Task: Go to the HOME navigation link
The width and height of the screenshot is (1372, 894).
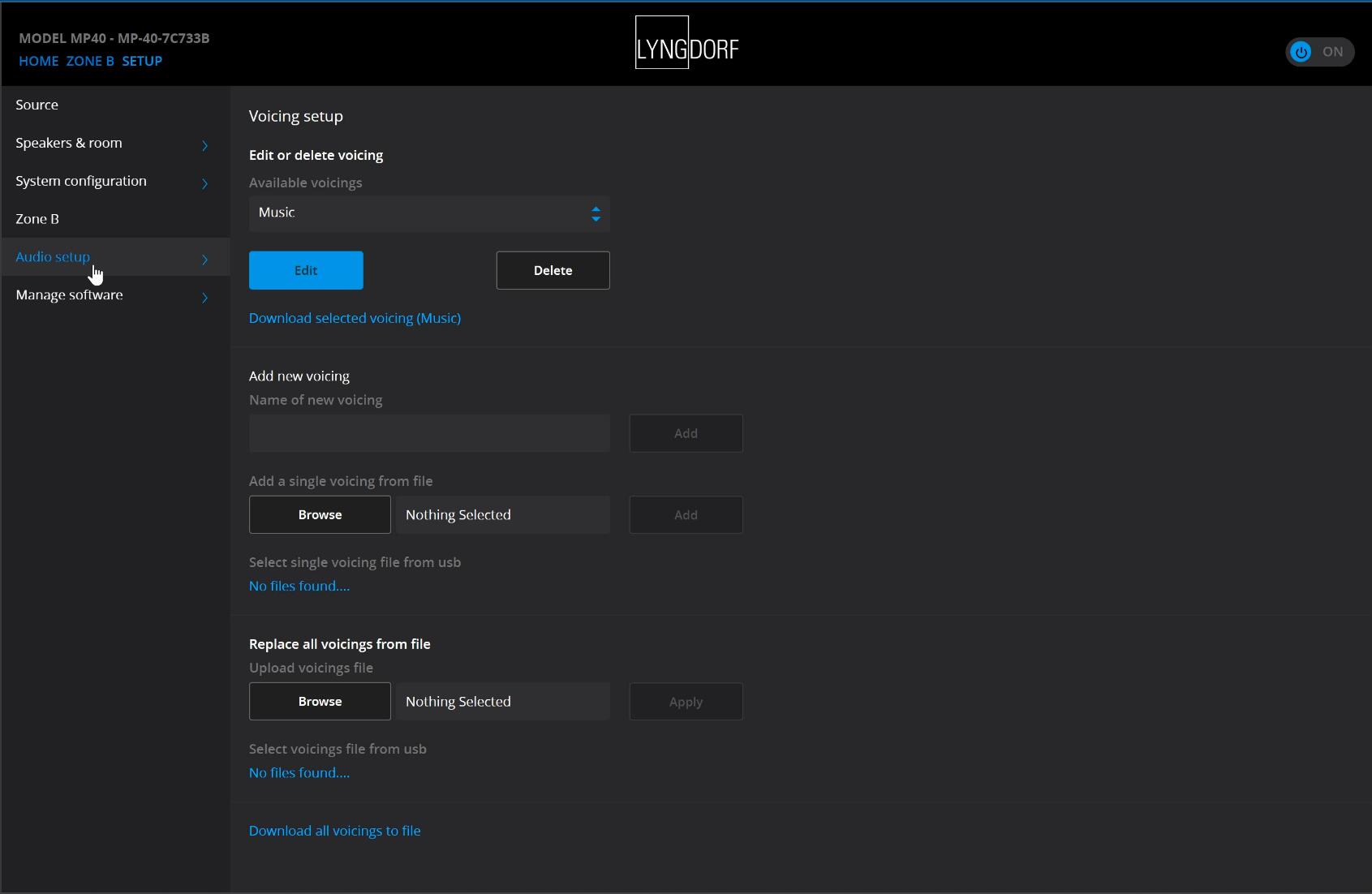Action: (x=38, y=61)
